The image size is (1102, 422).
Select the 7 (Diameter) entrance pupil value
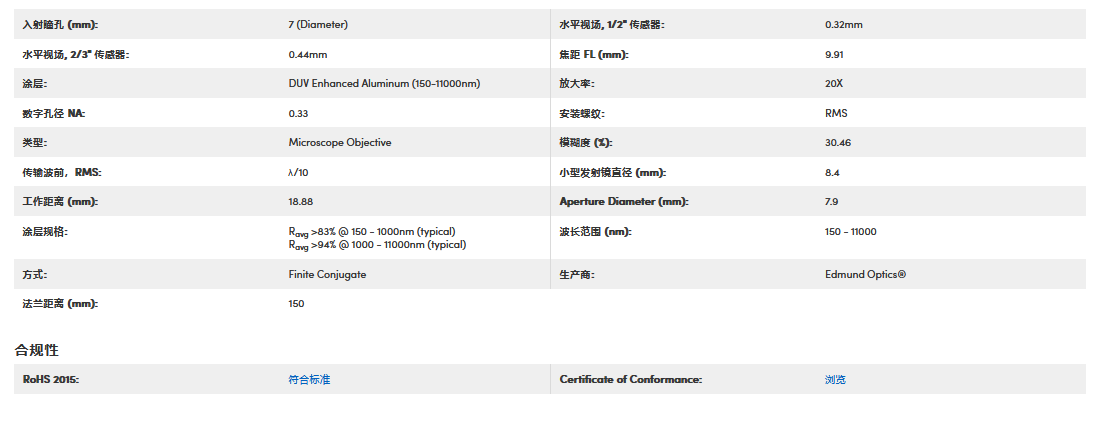(x=318, y=25)
